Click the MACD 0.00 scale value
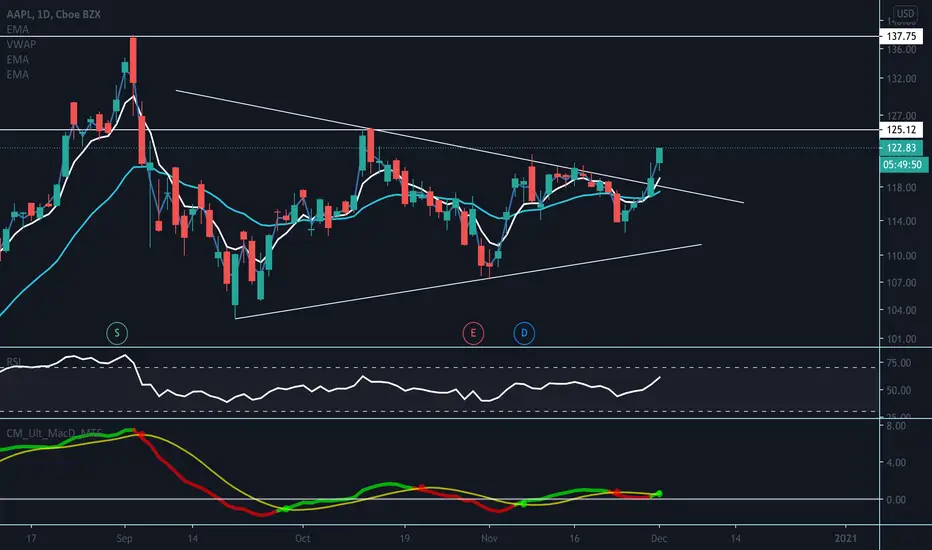932x550 pixels. click(x=896, y=499)
